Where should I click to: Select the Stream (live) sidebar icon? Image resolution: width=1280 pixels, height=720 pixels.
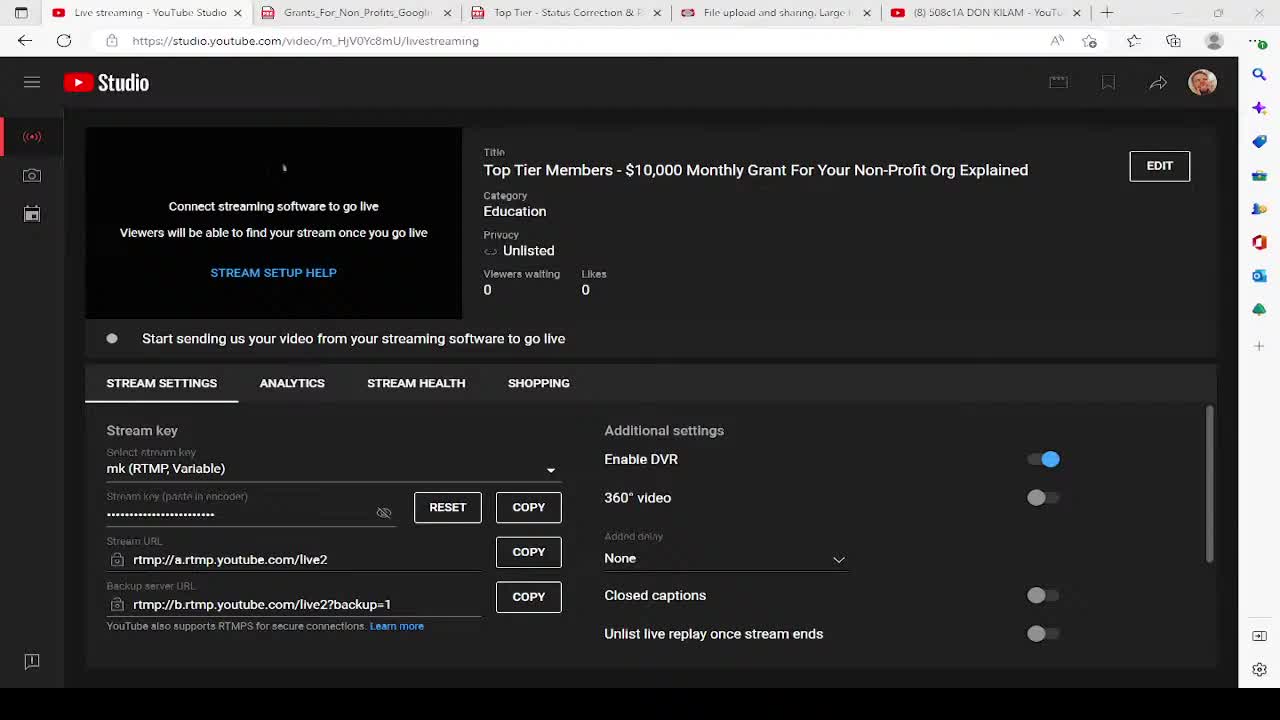tap(32, 137)
